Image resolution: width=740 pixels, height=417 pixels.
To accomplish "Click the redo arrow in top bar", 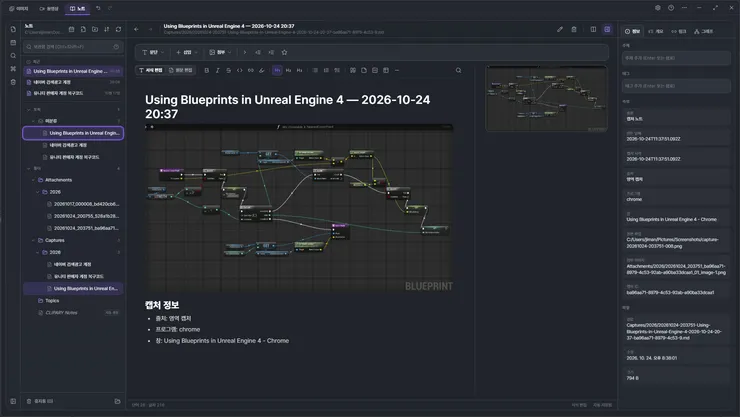I will [110, 8].
